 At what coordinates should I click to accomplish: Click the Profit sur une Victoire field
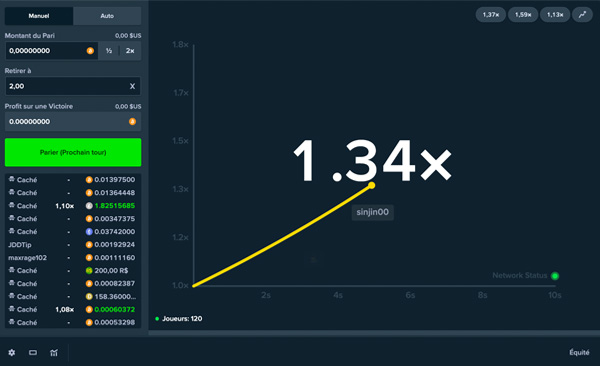[73, 121]
